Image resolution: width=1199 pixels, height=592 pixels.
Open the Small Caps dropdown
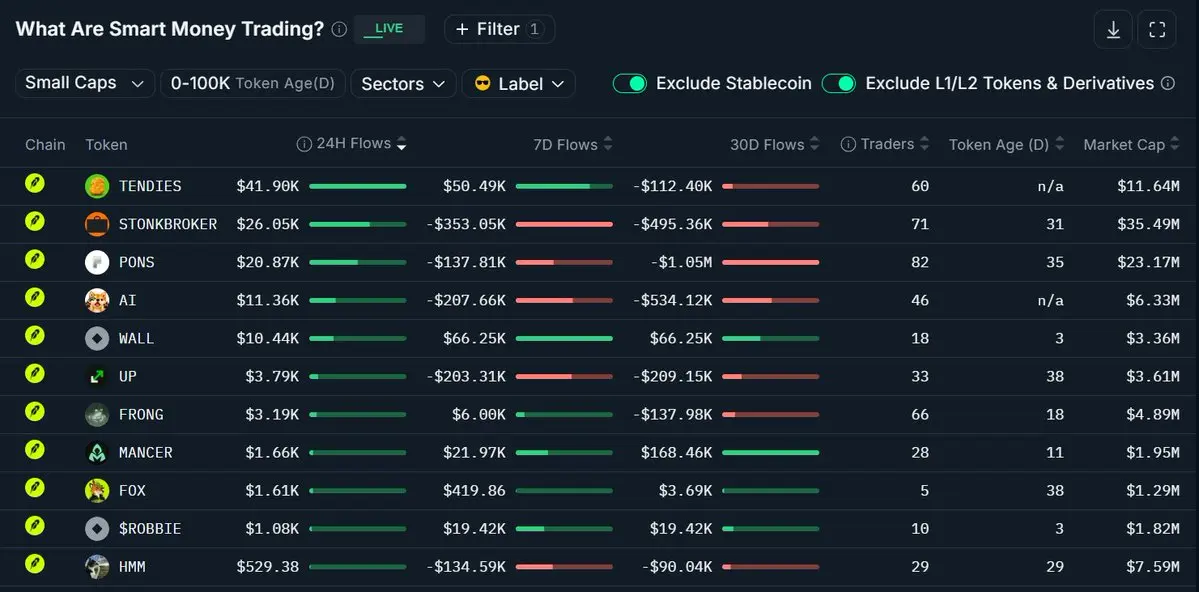85,83
